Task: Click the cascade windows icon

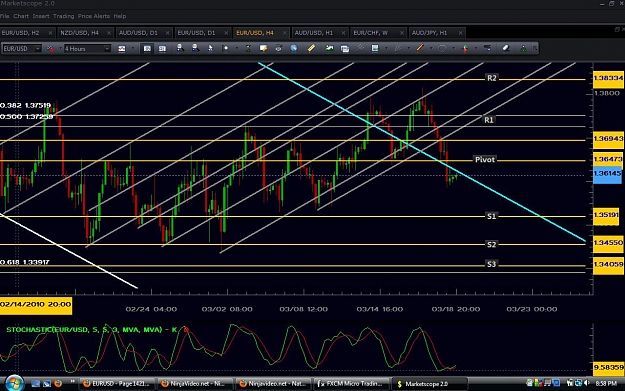Action: [345, 49]
